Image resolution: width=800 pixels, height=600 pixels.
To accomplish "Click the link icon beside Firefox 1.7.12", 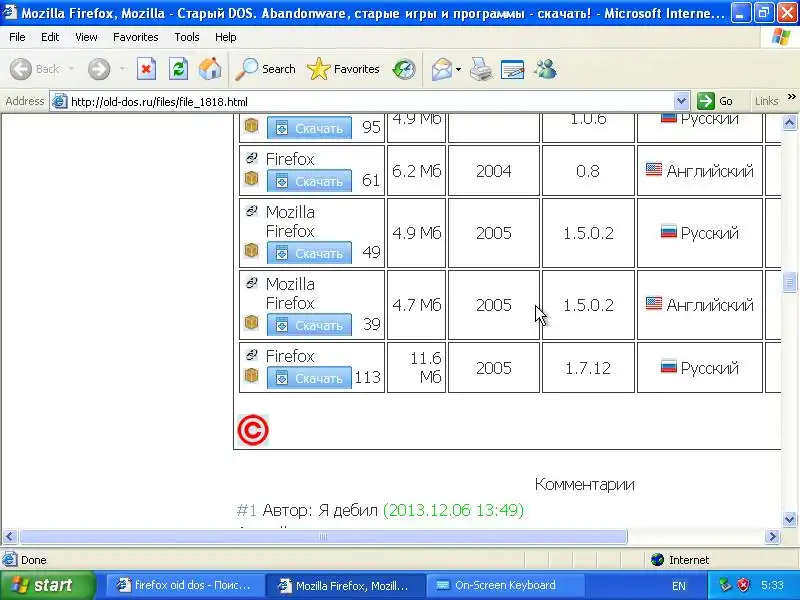I will 251,354.
